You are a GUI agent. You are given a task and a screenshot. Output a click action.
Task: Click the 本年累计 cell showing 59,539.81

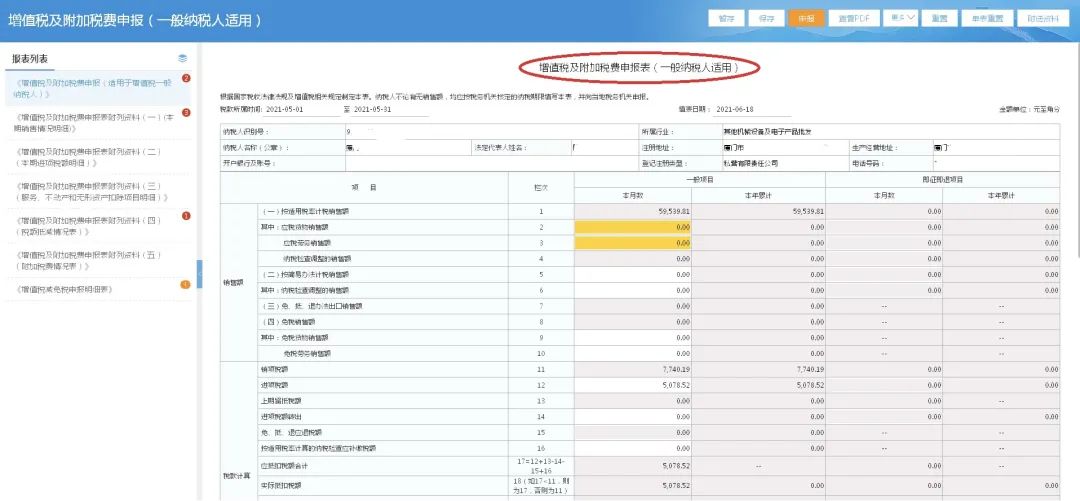point(758,212)
